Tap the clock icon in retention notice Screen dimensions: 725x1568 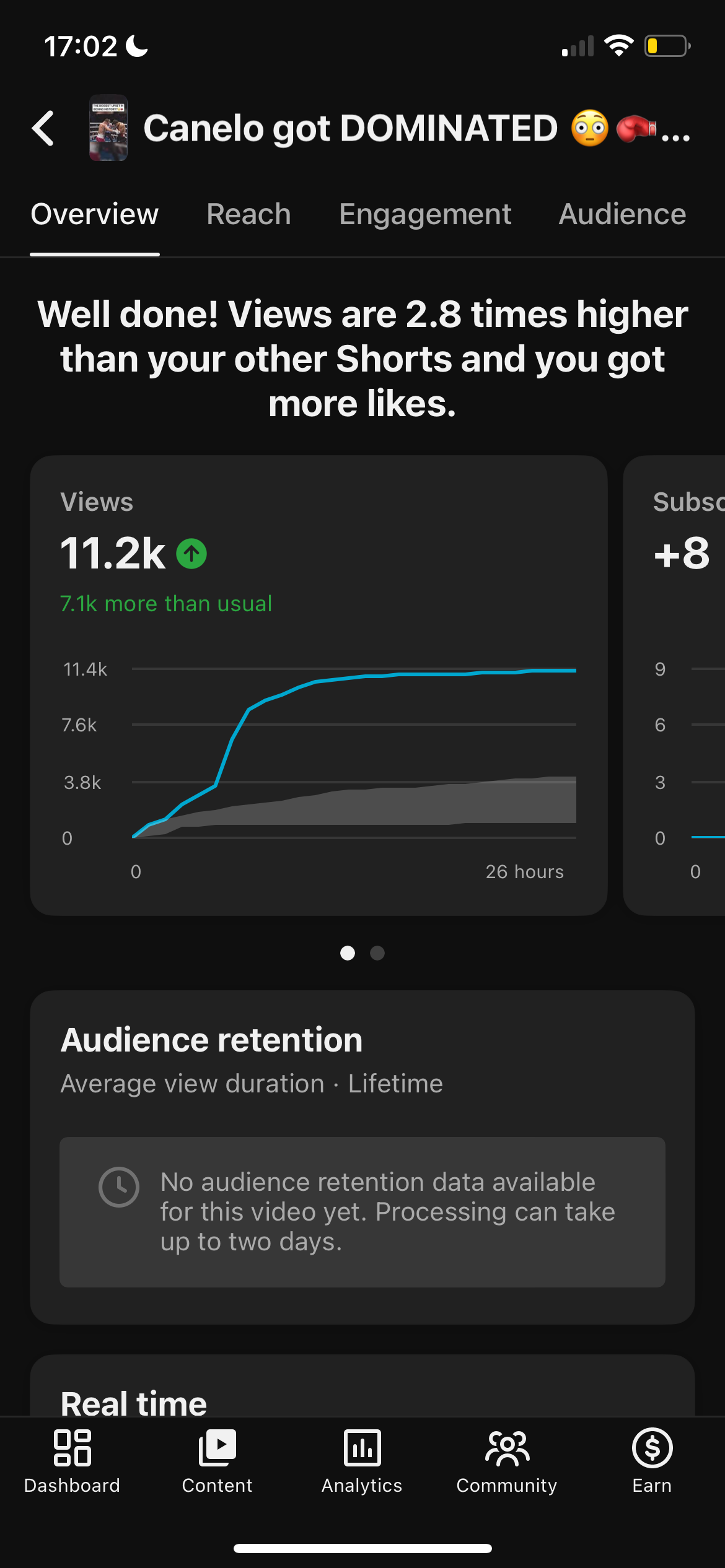click(x=119, y=1187)
